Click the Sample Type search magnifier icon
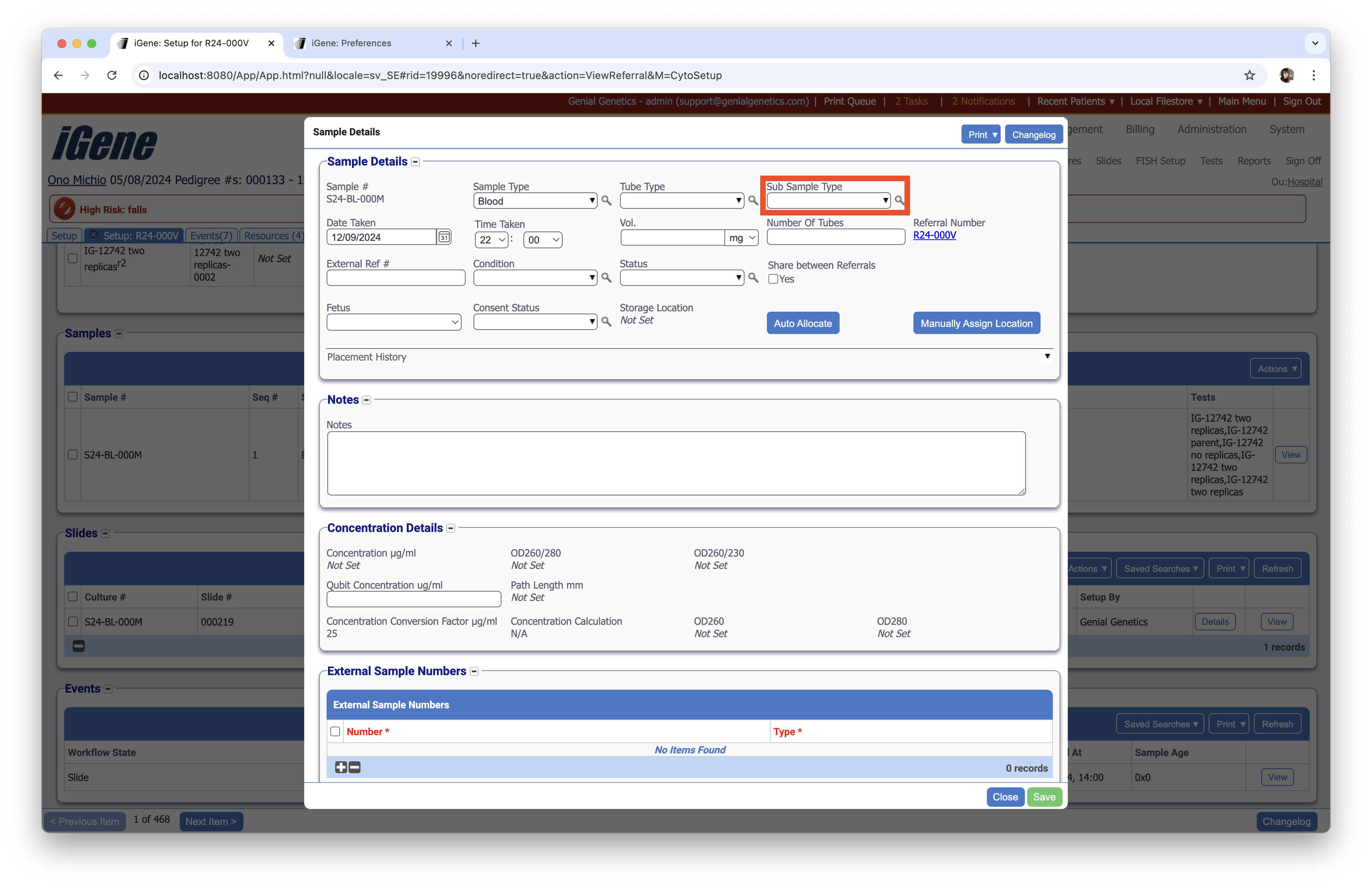 [x=606, y=201]
